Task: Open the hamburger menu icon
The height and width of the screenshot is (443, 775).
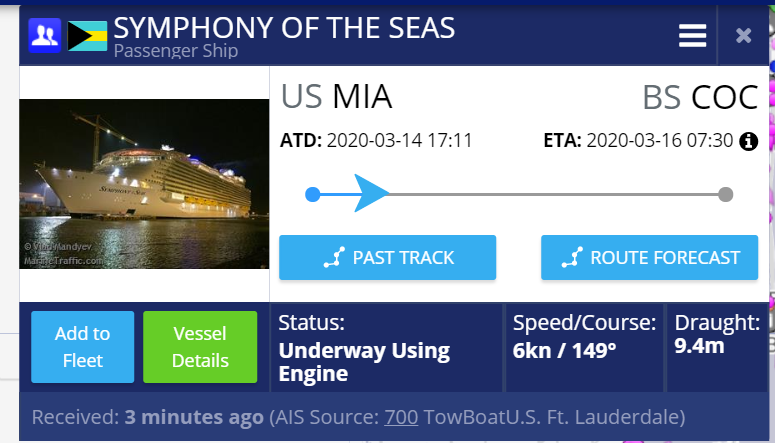Action: [692, 36]
